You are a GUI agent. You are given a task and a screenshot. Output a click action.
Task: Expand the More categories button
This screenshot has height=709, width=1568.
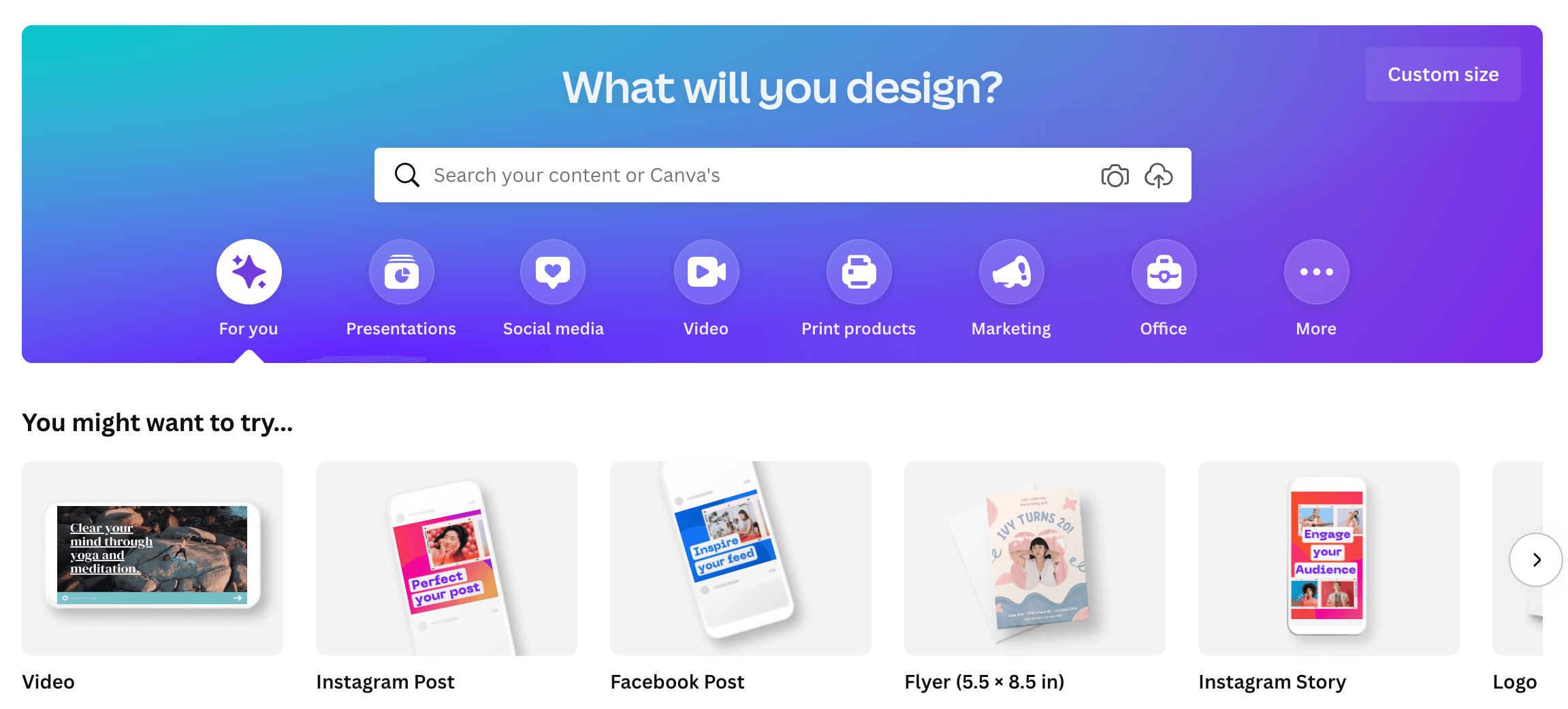click(x=1316, y=272)
